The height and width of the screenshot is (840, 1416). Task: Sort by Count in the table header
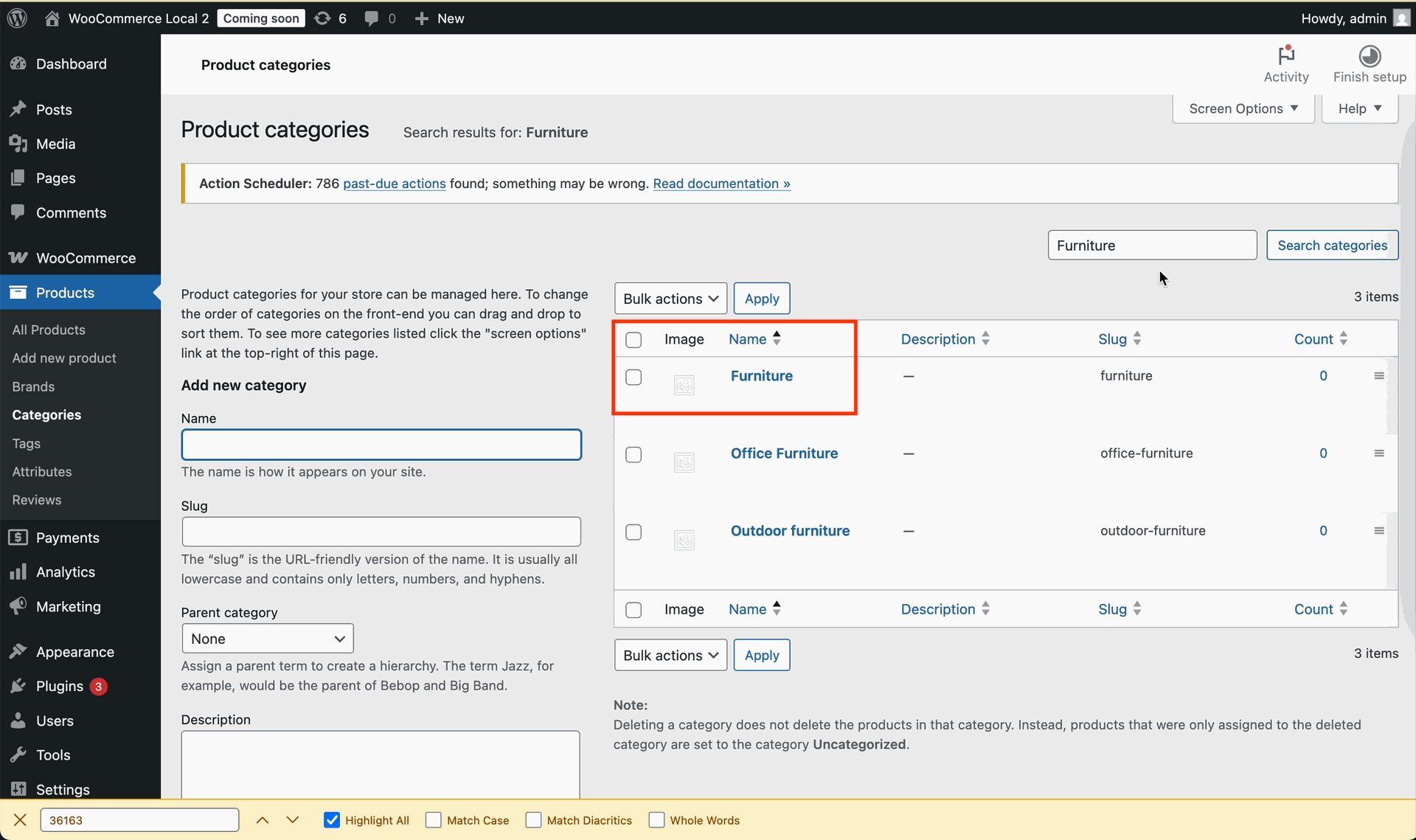click(1322, 339)
